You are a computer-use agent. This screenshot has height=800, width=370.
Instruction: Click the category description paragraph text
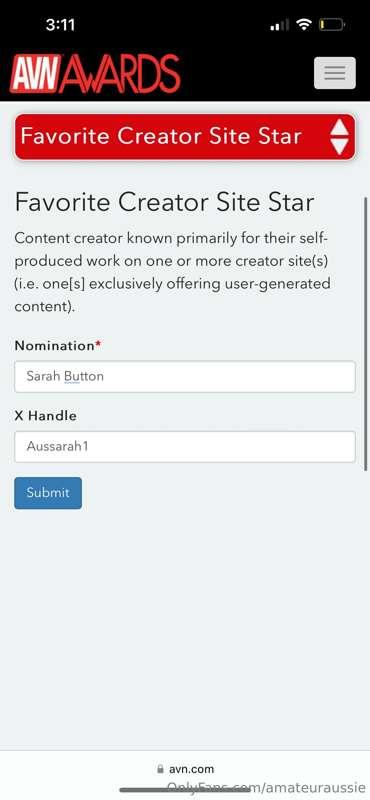172,272
